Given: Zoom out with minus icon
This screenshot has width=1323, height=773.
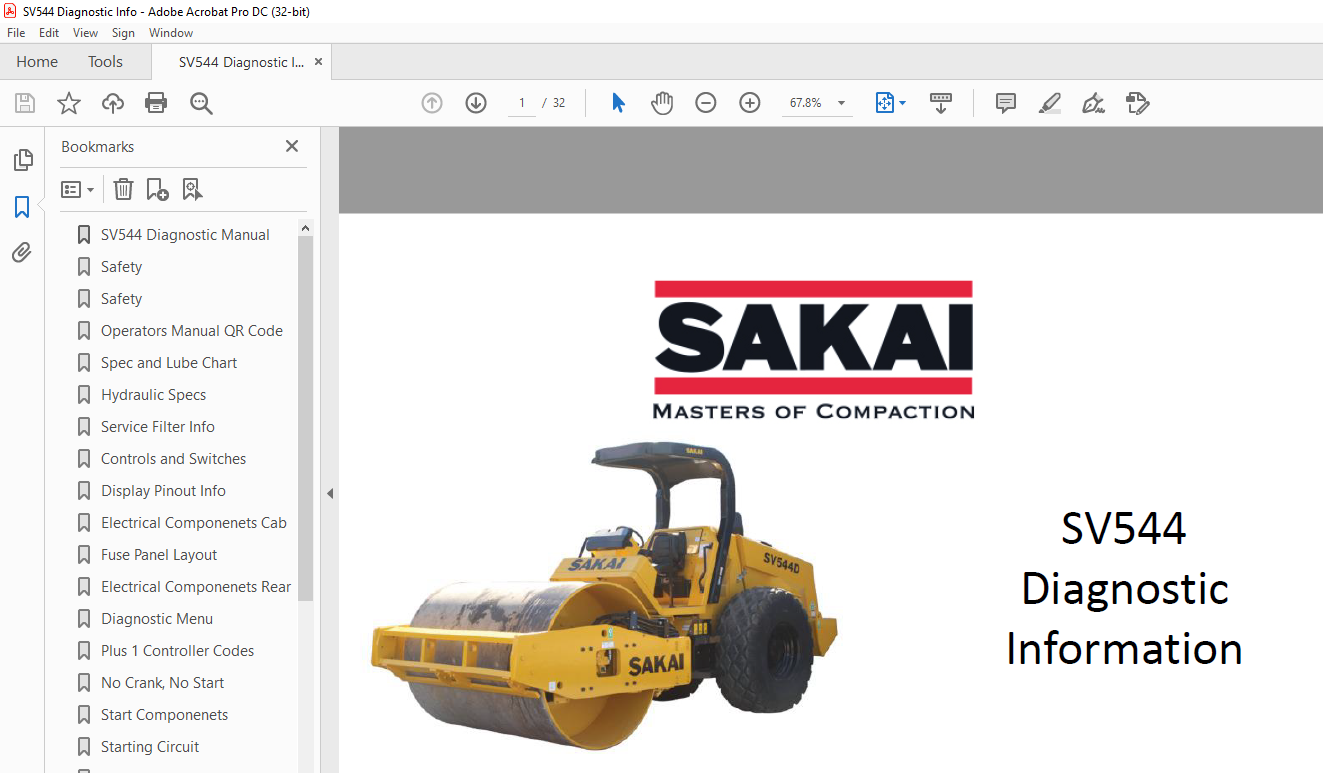Looking at the screenshot, I should (x=706, y=103).
